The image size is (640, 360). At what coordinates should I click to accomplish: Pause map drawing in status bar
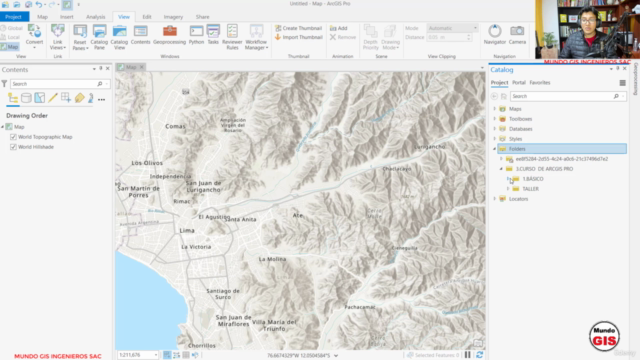468,355
